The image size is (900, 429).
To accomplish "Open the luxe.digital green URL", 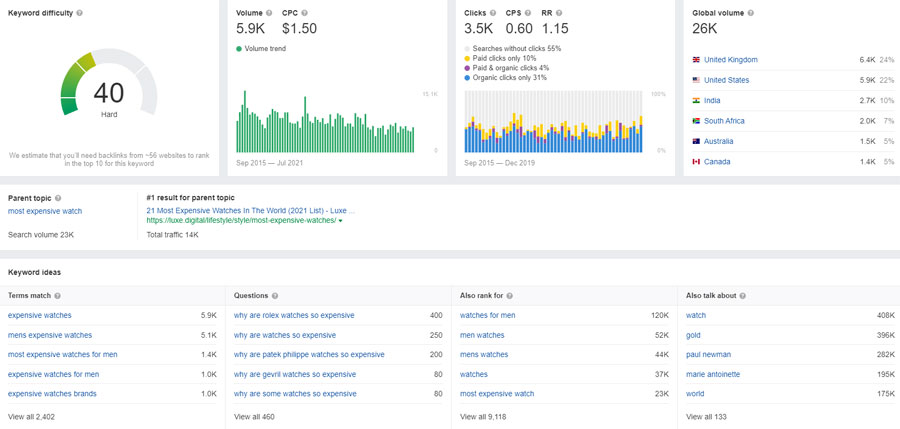I will [x=242, y=221].
